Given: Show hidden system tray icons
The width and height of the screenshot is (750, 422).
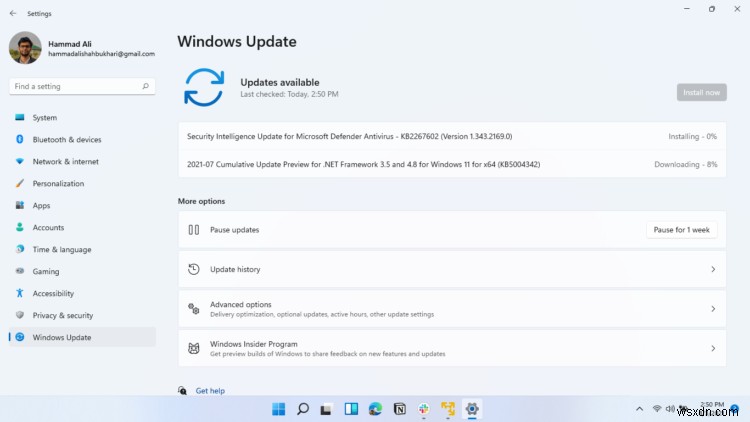Looking at the screenshot, I should pos(640,409).
